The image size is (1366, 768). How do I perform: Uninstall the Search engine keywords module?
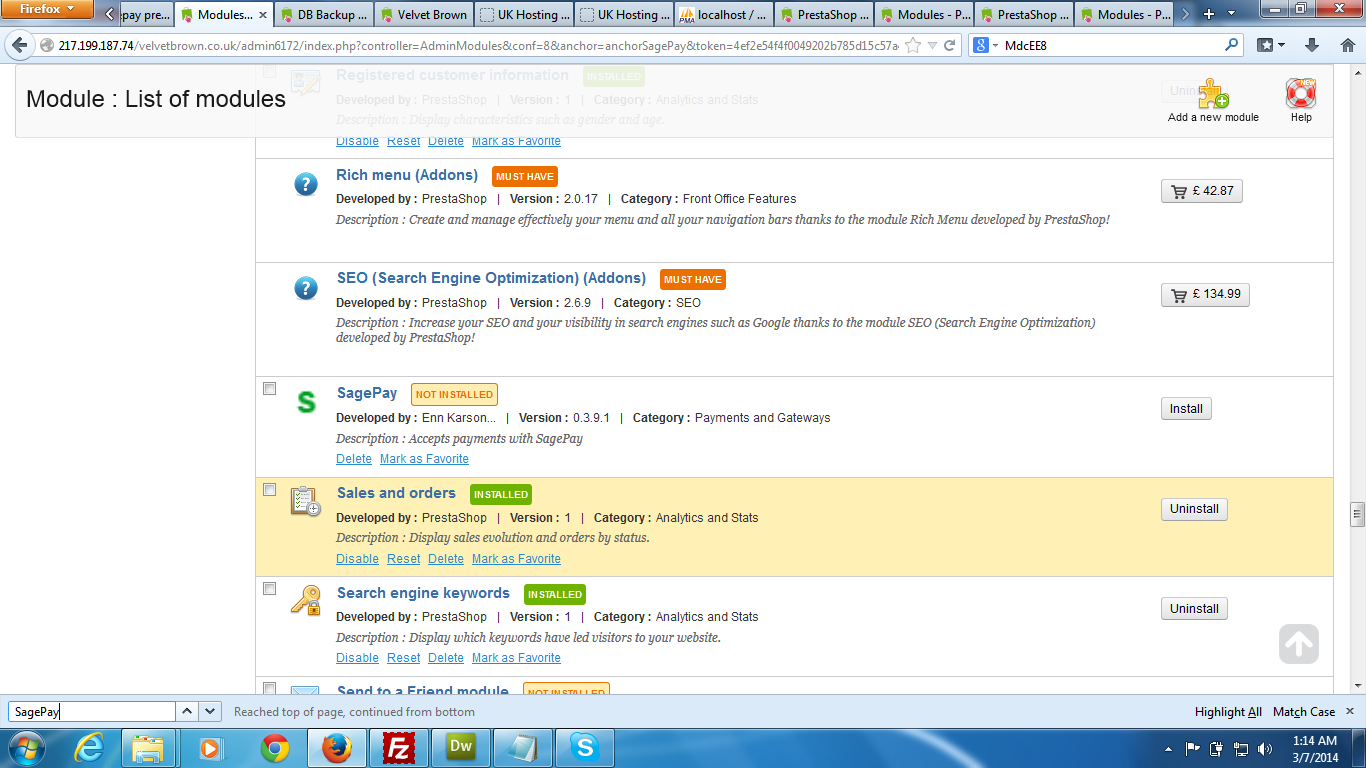click(1194, 609)
